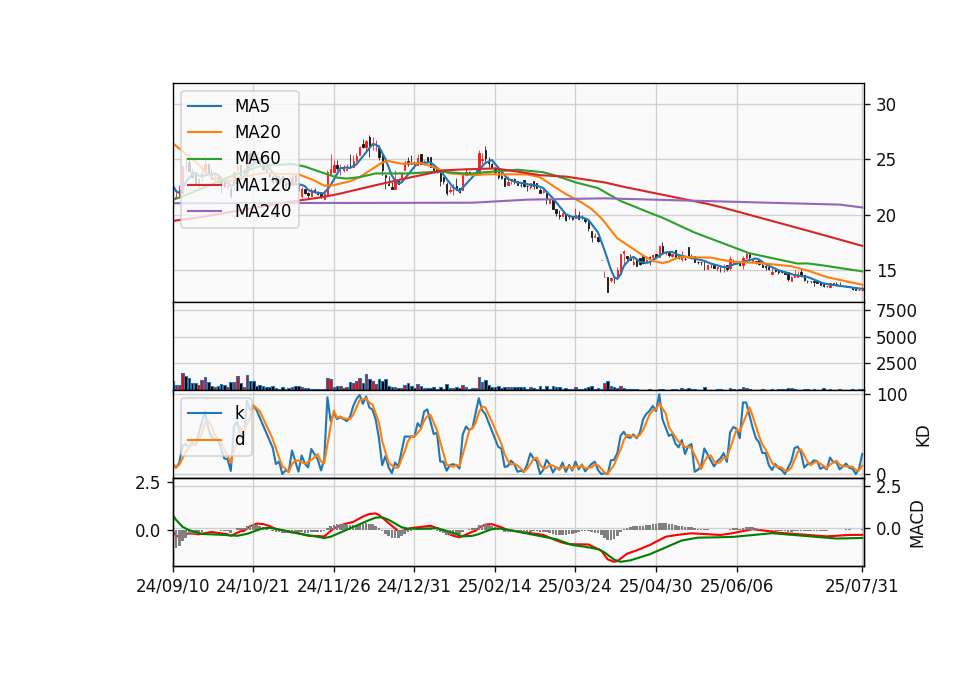Click the price axis value 20

[x=885, y=216]
